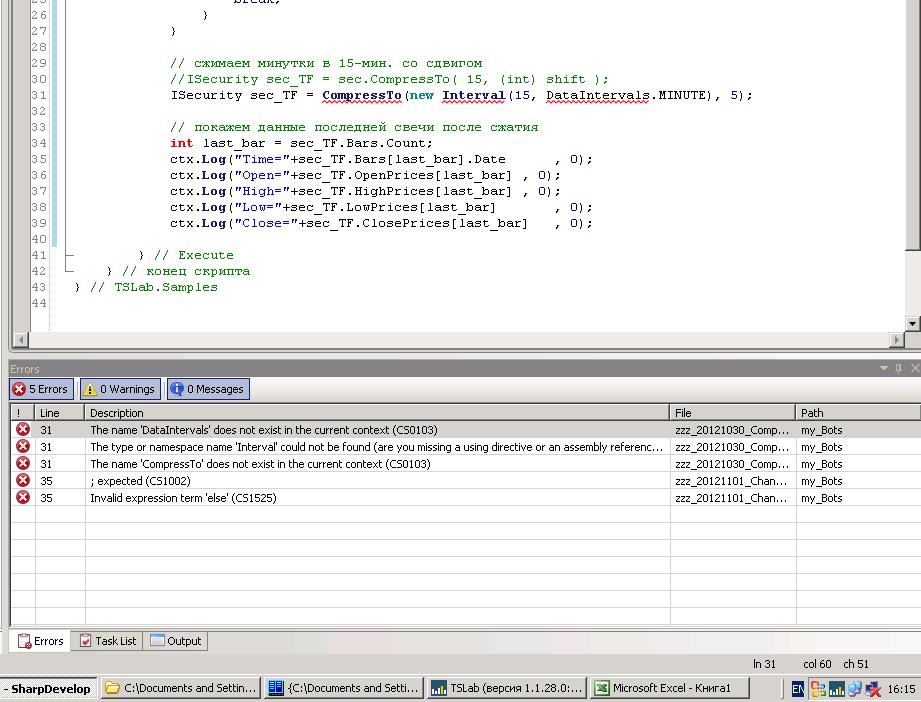Image resolution: width=921 pixels, height=702 pixels.
Task: Select the Errors tab at bottom
Action: click(x=40, y=641)
